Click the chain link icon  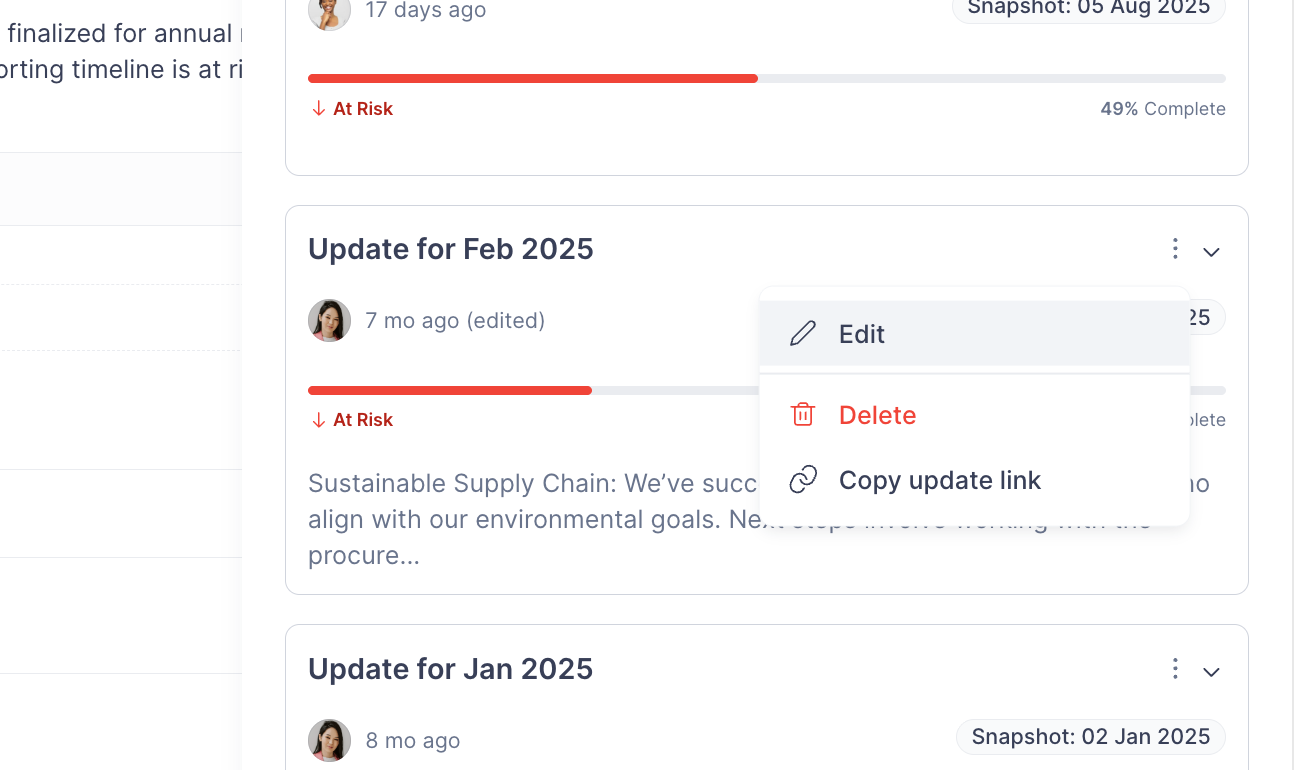(x=803, y=480)
